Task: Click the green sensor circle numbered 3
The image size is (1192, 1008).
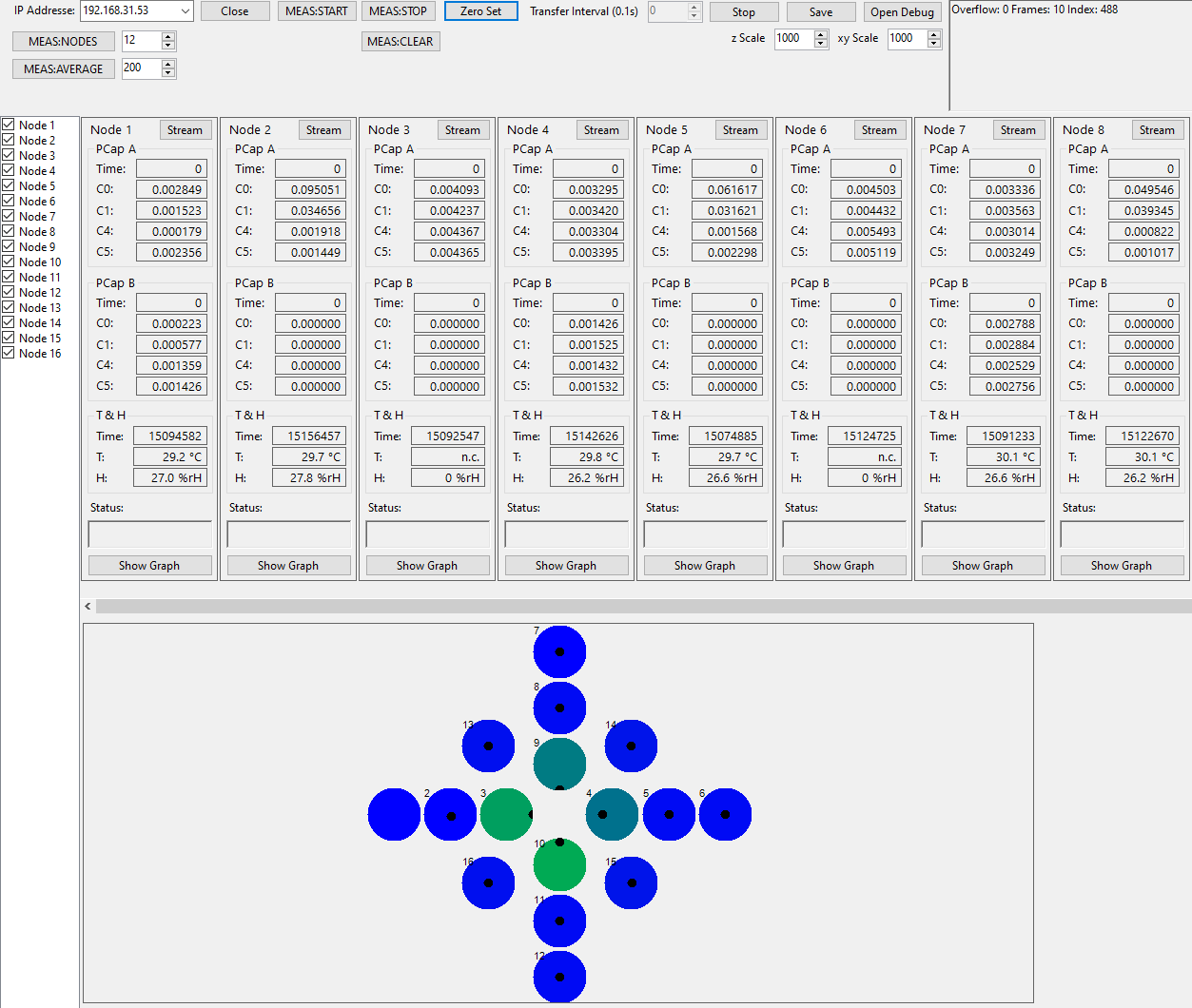Action: [x=506, y=815]
